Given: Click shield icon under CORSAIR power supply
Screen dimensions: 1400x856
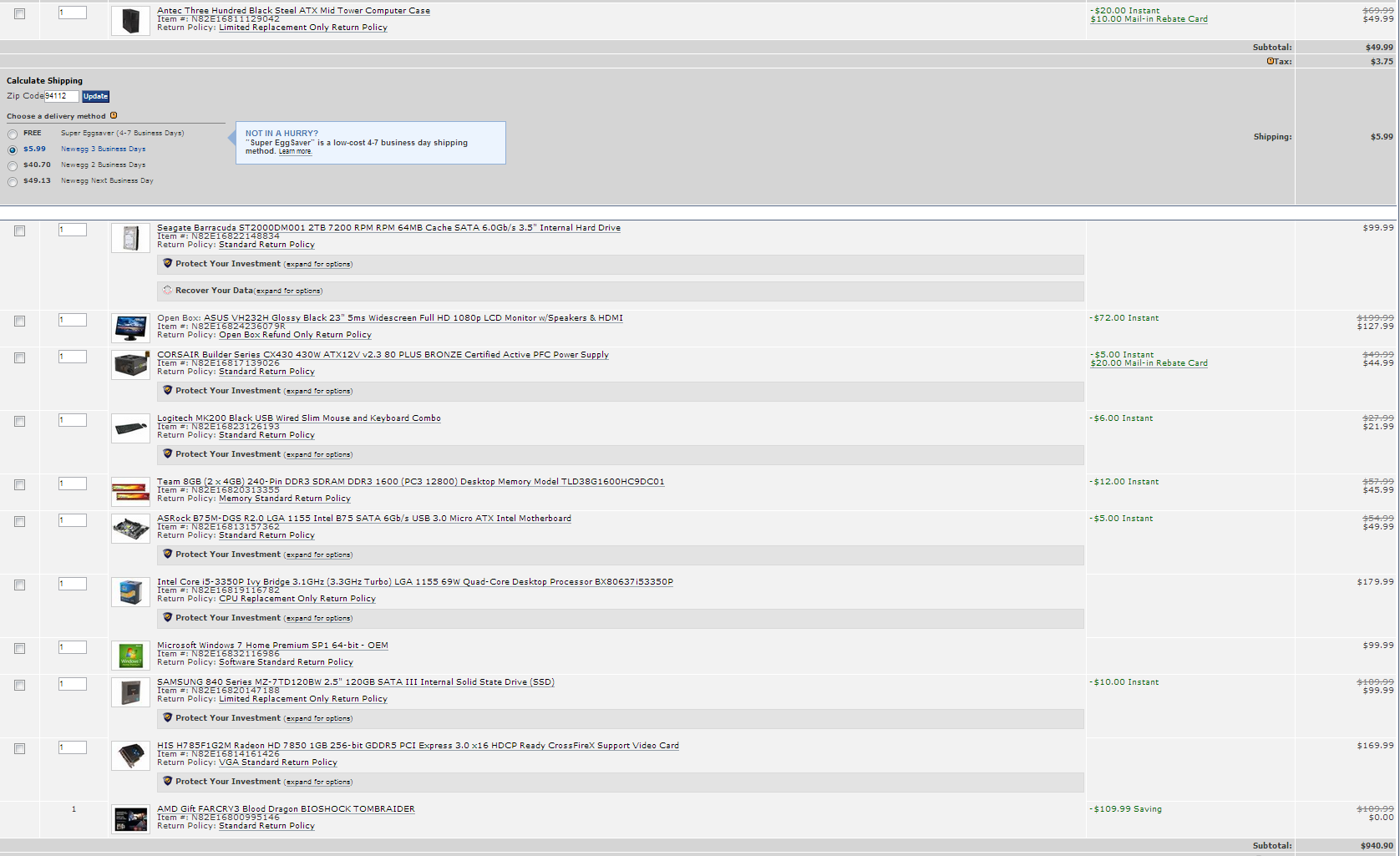Looking at the screenshot, I should pos(167,390).
